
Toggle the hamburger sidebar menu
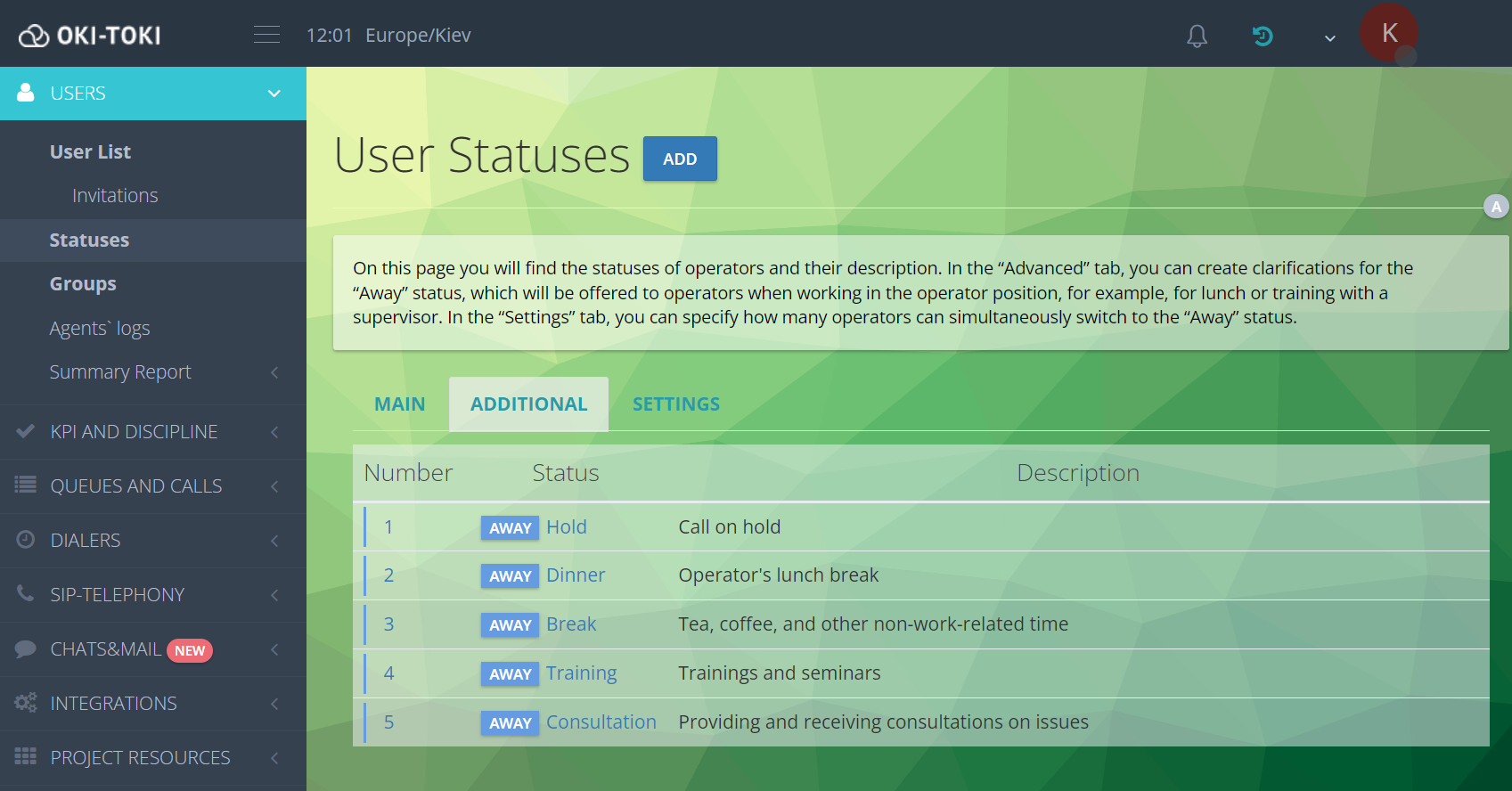(266, 35)
